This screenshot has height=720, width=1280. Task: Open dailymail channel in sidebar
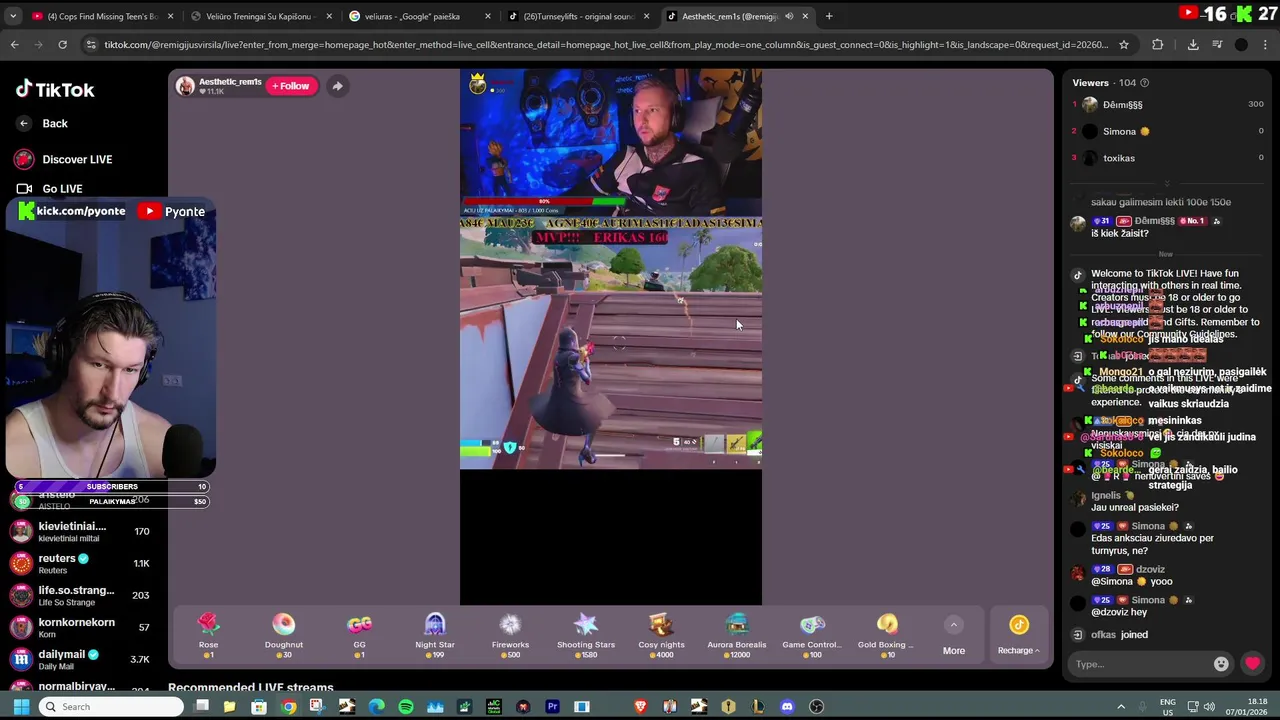click(80, 659)
